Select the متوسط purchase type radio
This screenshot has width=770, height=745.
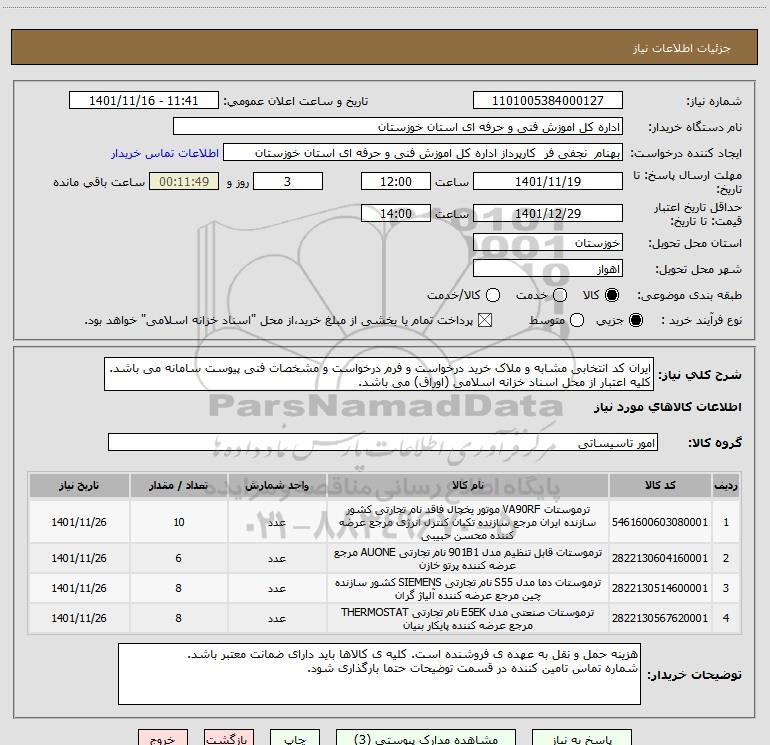pos(577,321)
